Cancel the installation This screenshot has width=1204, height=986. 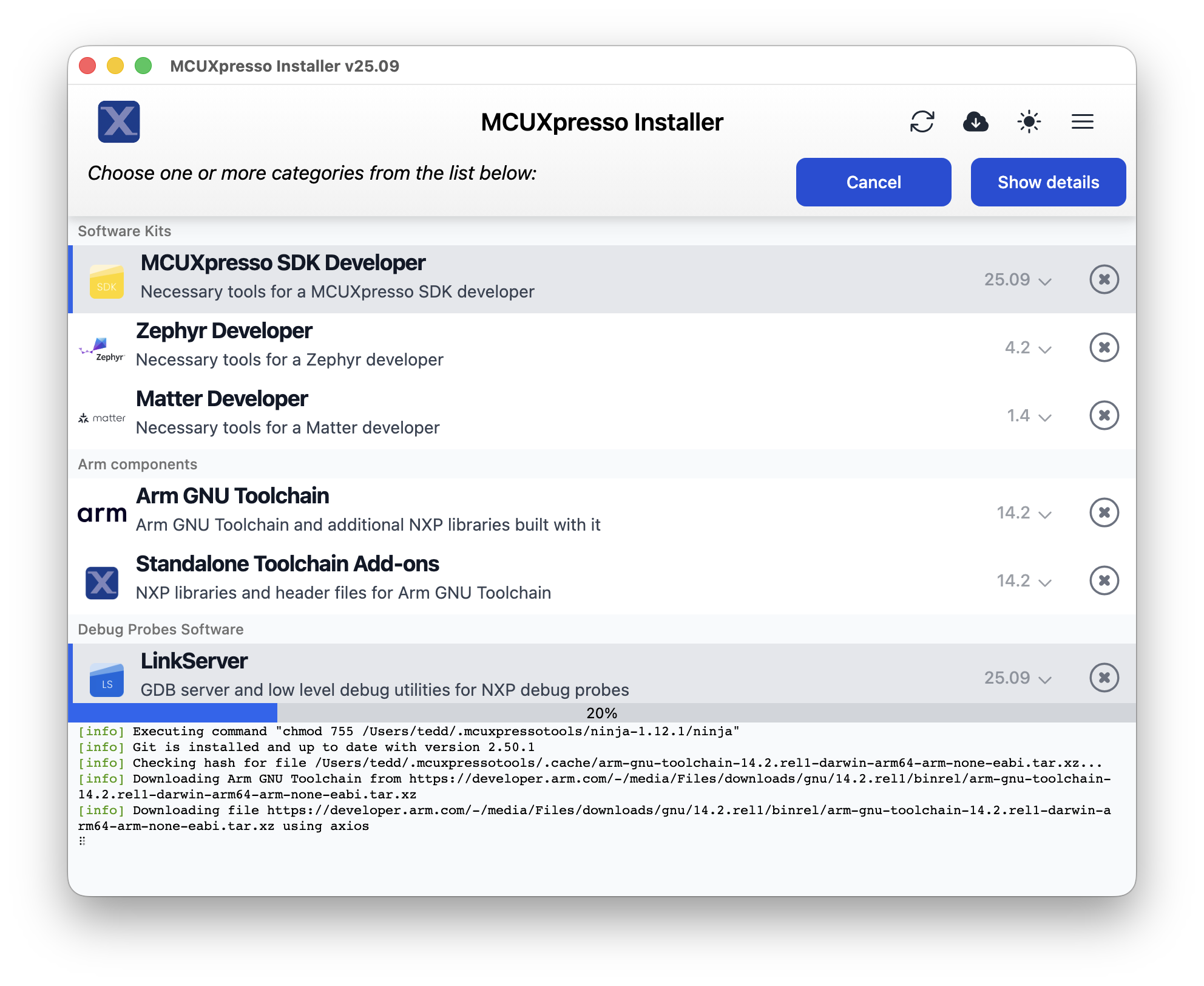point(873,182)
